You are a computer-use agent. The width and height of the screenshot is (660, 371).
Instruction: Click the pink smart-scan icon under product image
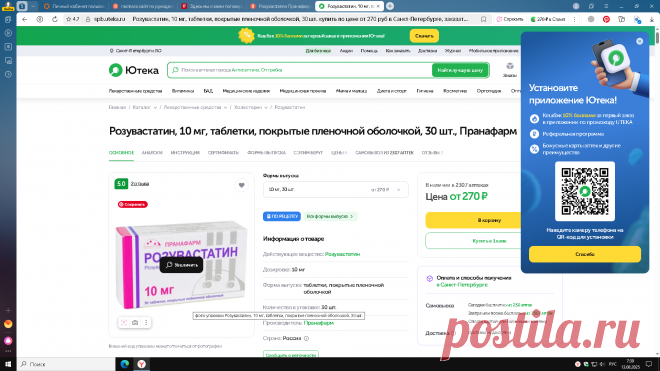(124, 323)
